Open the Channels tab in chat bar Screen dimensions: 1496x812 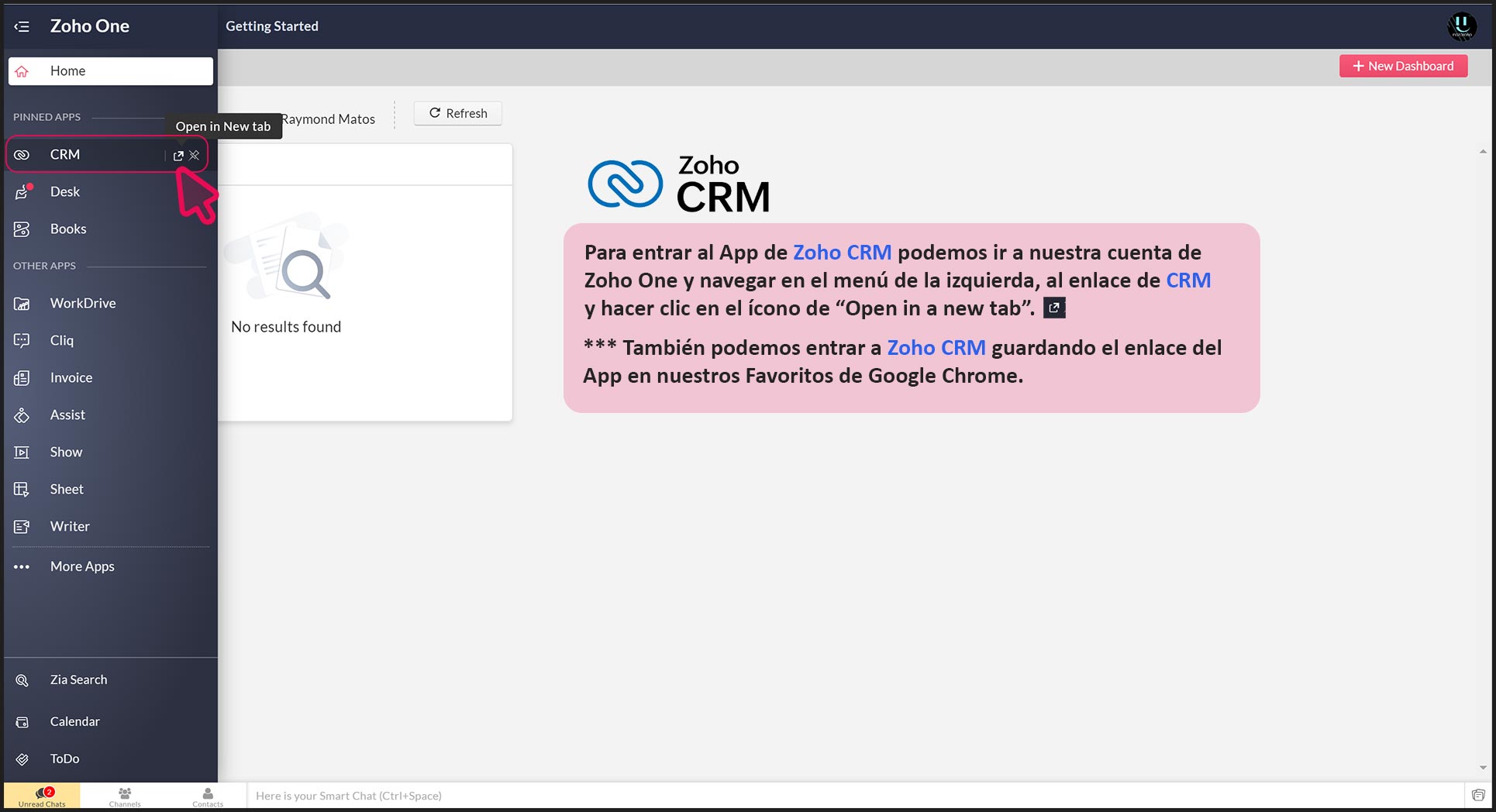tap(125, 796)
